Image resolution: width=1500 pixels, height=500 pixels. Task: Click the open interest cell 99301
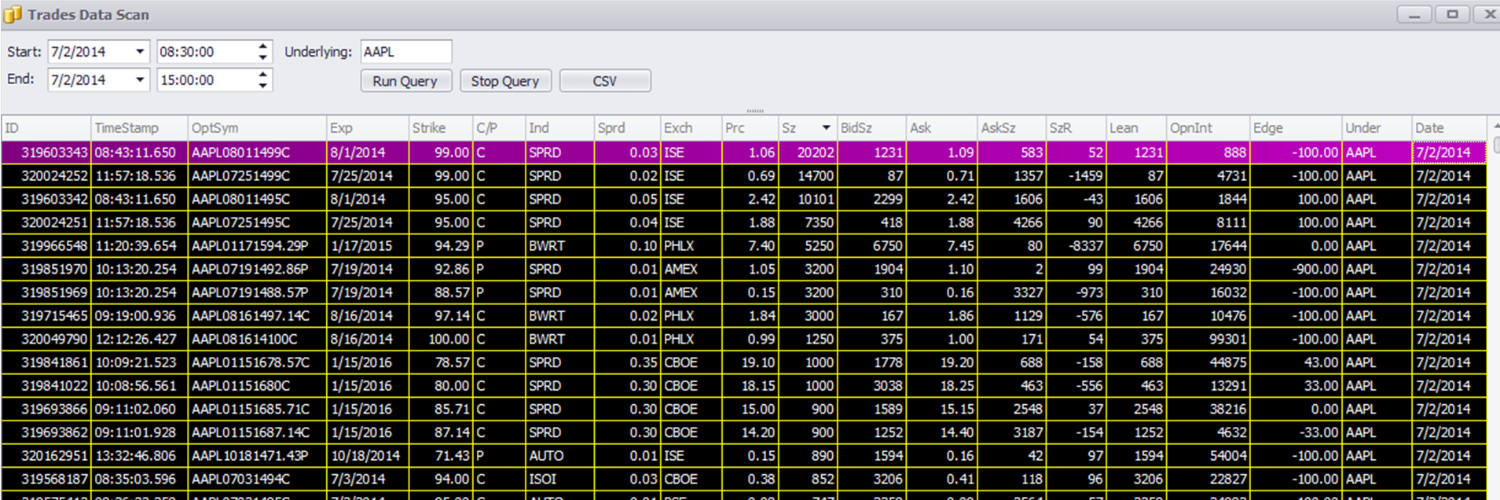click(1208, 338)
